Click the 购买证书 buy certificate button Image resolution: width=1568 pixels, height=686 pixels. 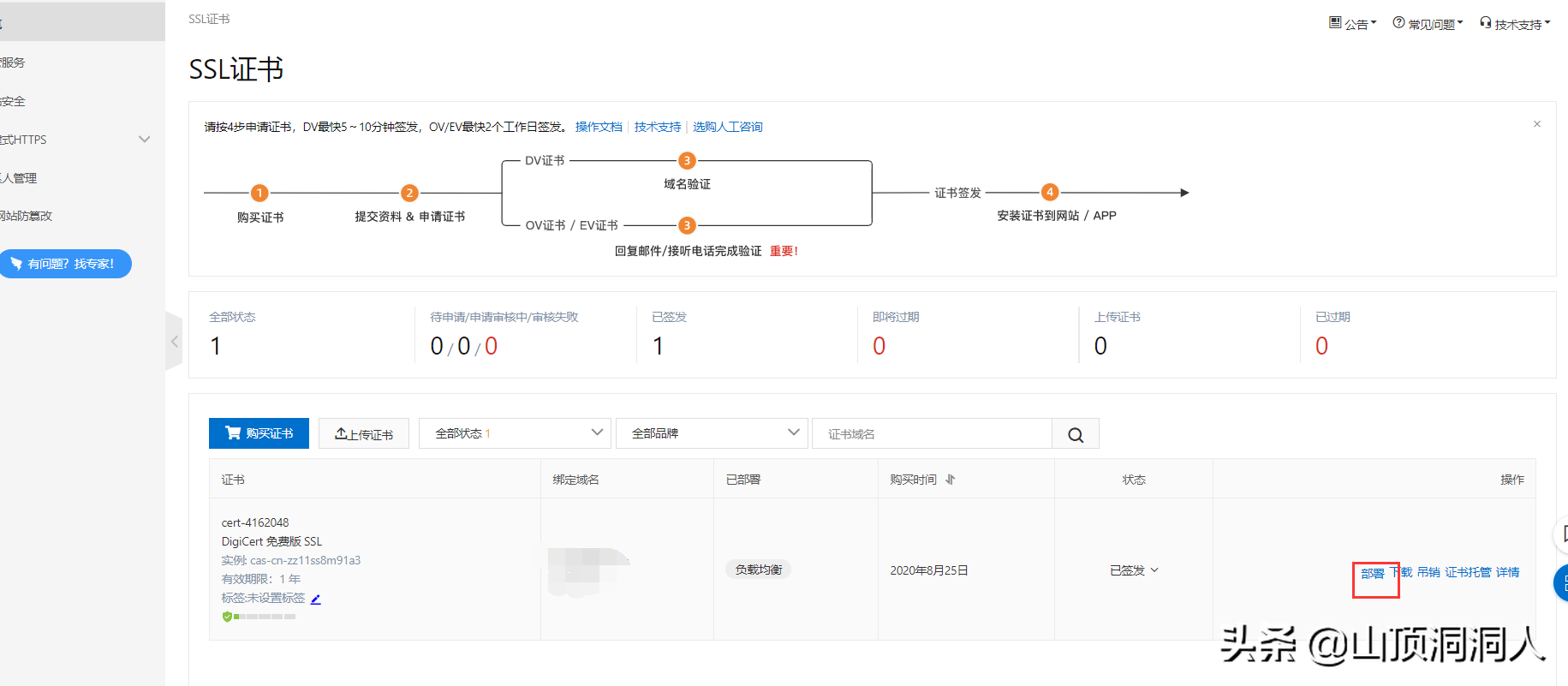[x=259, y=433]
